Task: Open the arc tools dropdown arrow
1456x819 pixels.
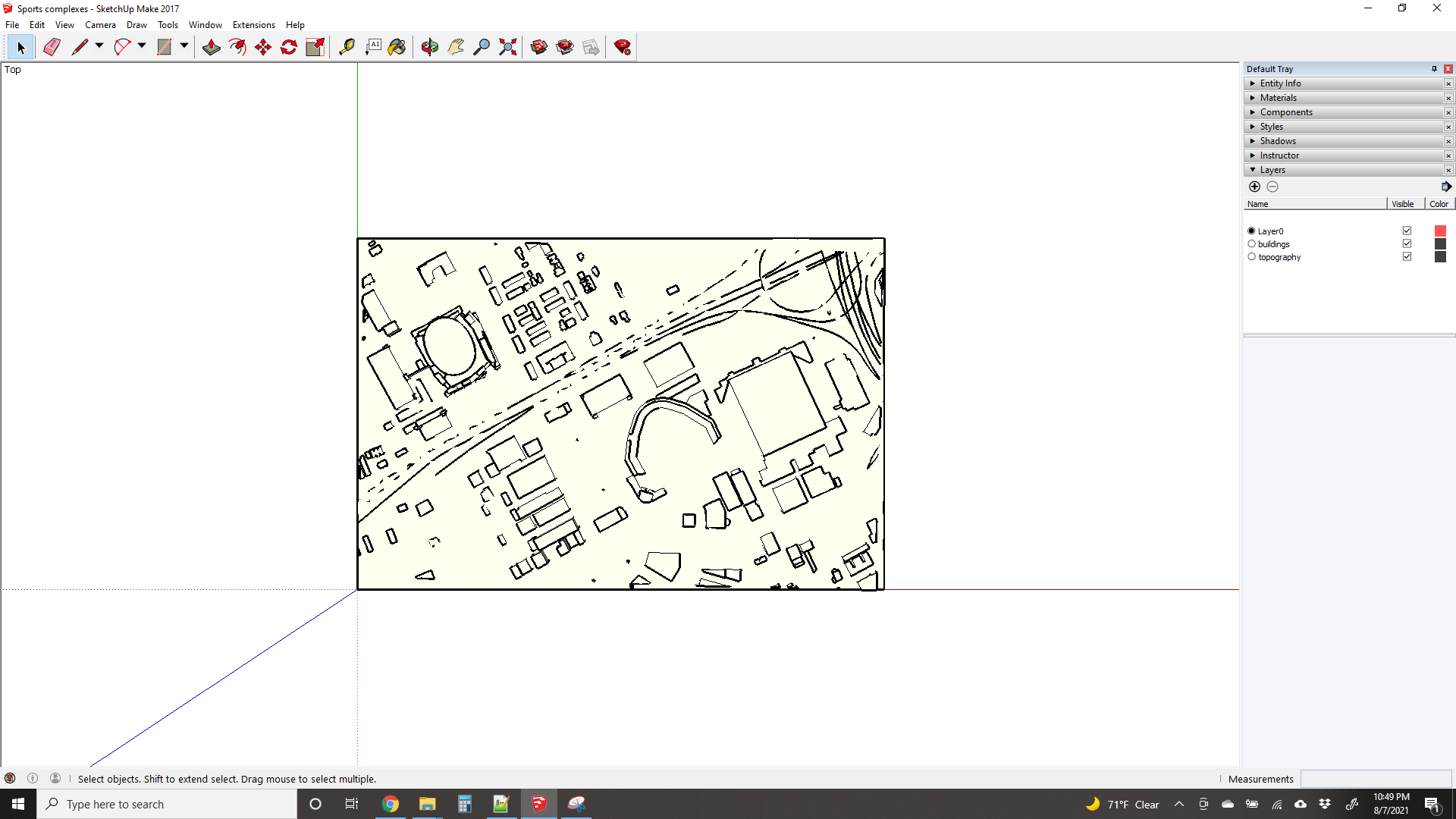Action: click(142, 46)
